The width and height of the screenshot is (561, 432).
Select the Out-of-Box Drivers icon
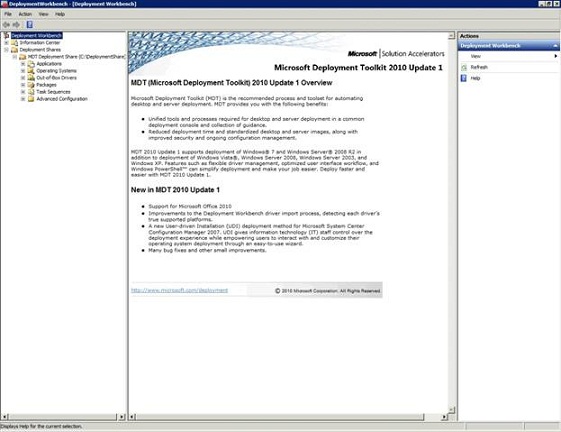click(x=31, y=78)
